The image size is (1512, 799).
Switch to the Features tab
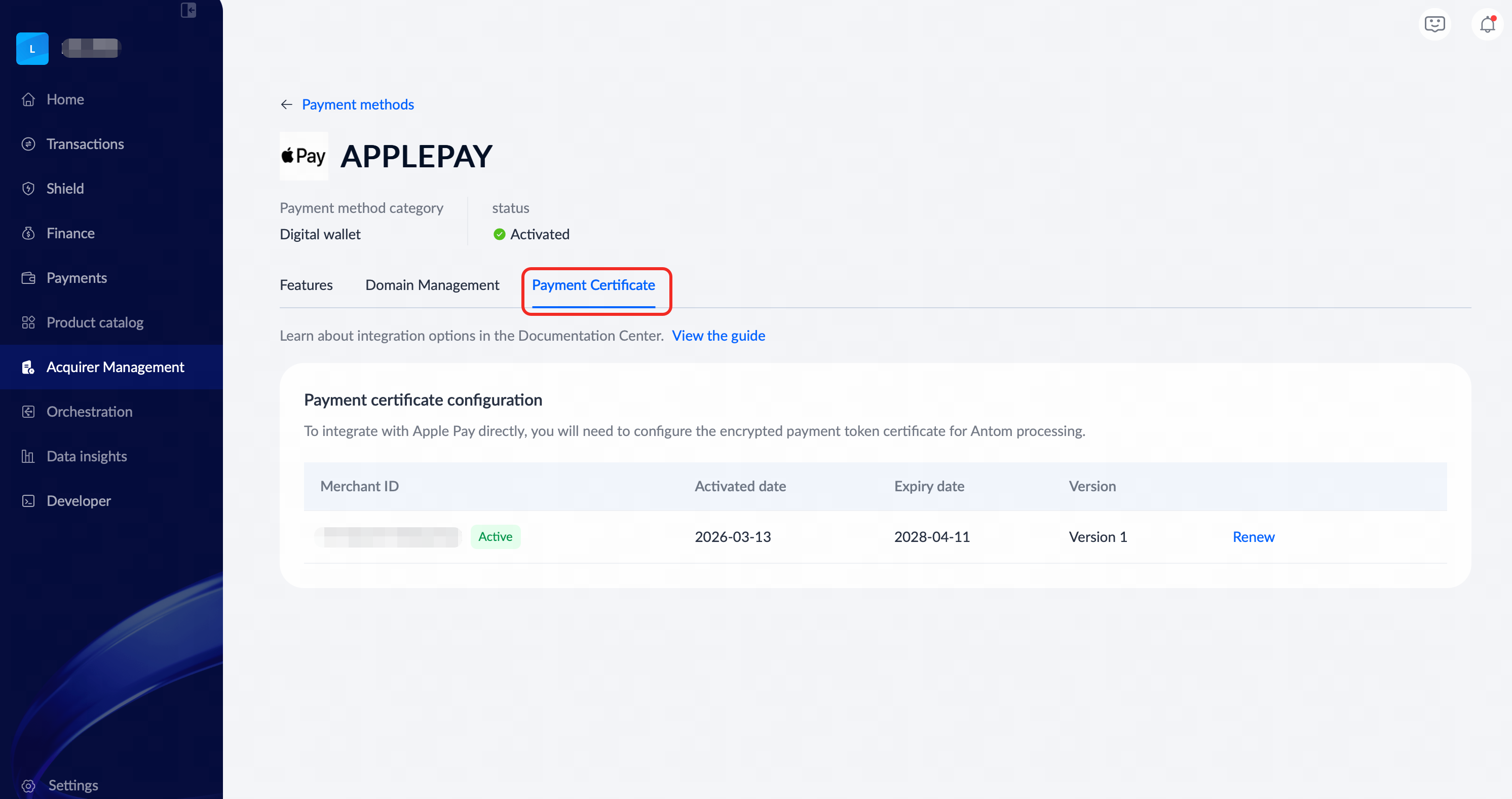tap(306, 285)
